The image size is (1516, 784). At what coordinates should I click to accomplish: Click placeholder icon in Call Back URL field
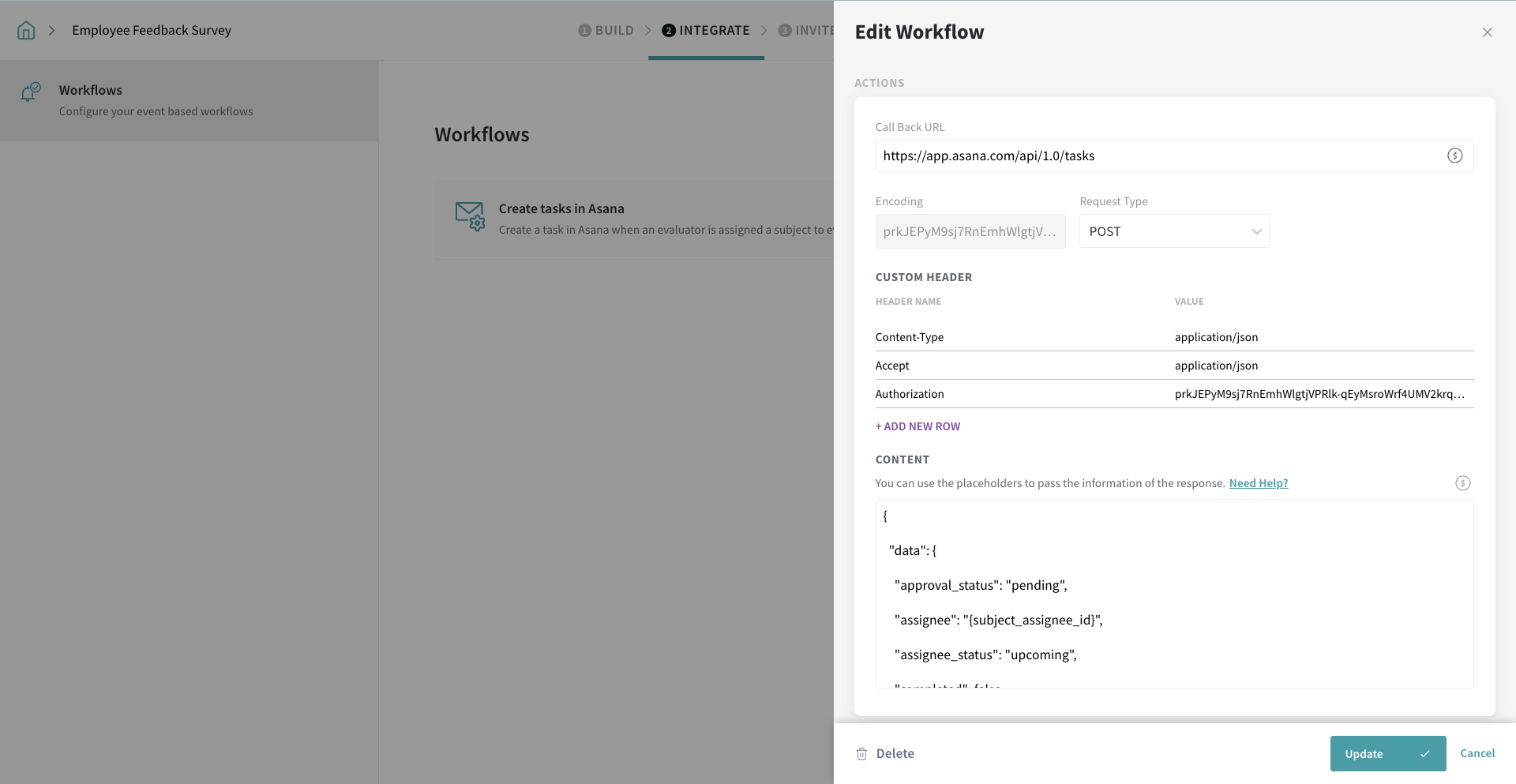[x=1454, y=156]
